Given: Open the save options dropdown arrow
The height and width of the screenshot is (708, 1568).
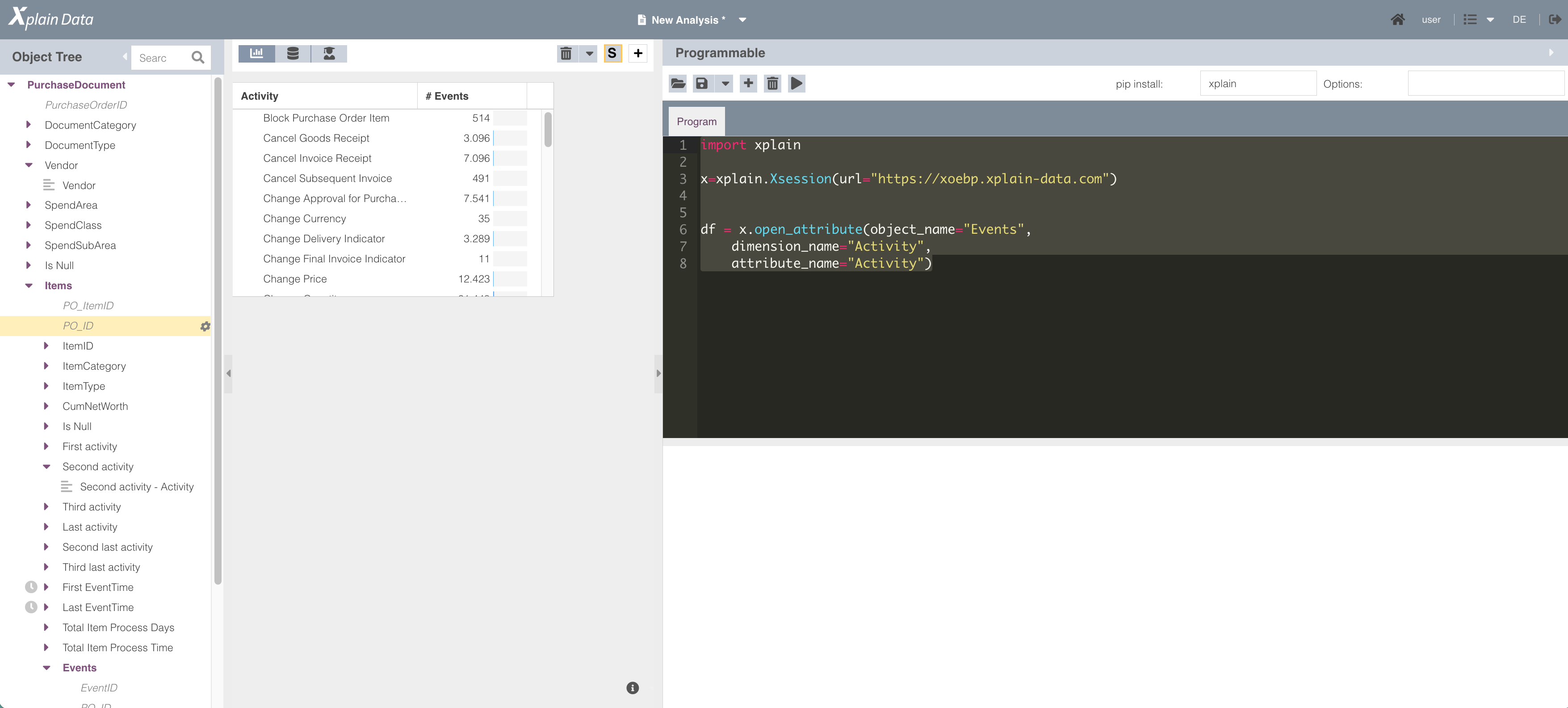Looking at the screenshot, I should (725, 84).
